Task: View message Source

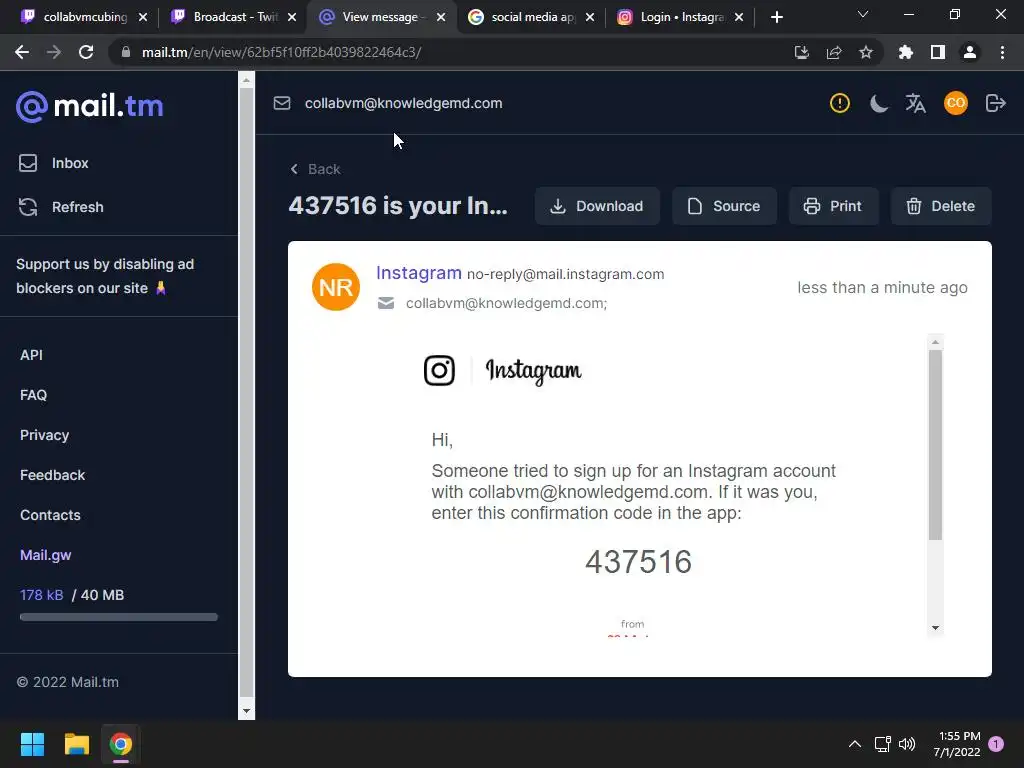Action: [724, 206]
